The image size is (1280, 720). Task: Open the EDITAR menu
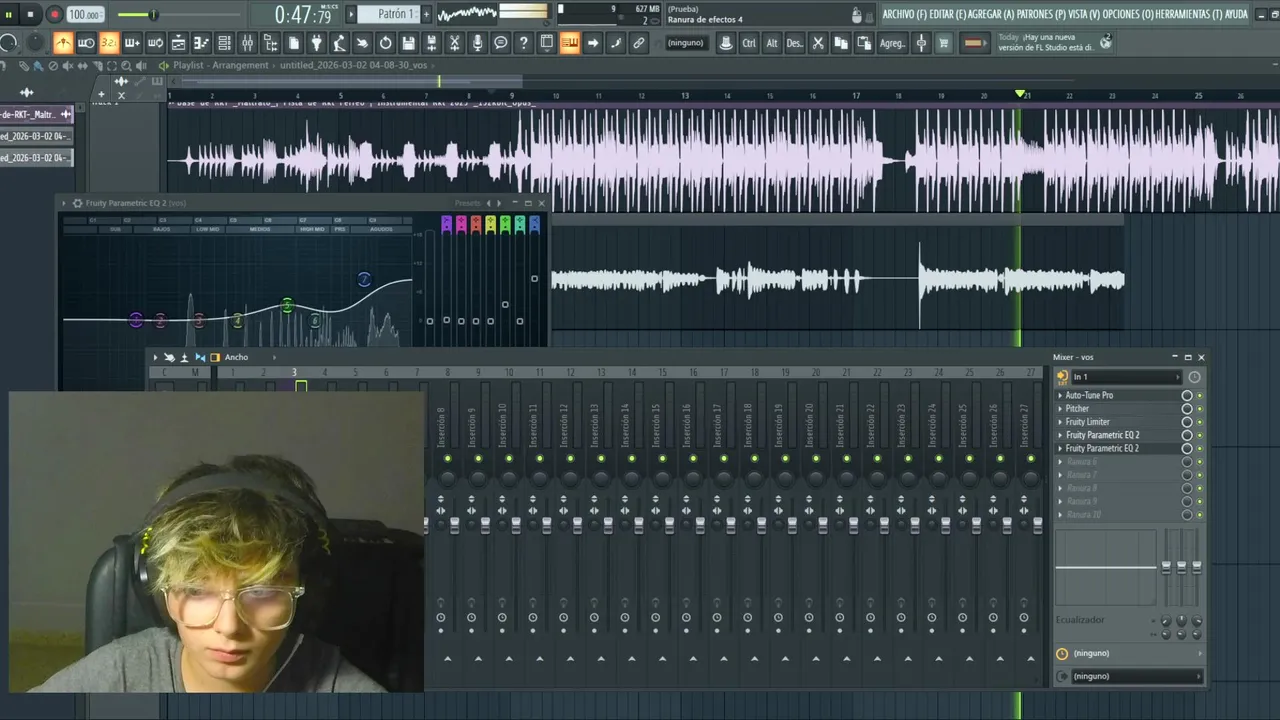pyautogui.click(x=947, y=14)
